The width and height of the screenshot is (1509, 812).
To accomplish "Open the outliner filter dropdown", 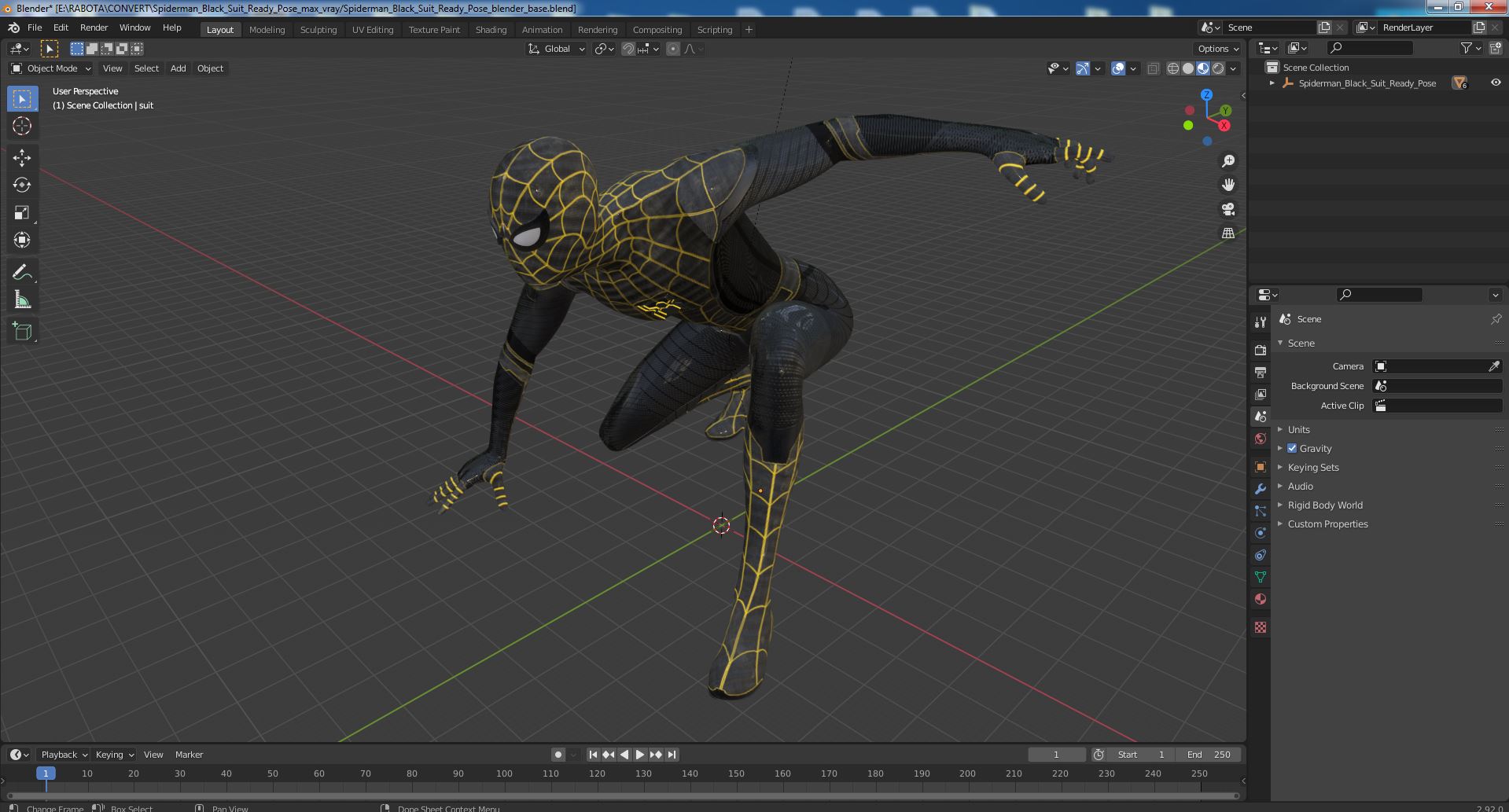I will click(x=1470, y=48).
